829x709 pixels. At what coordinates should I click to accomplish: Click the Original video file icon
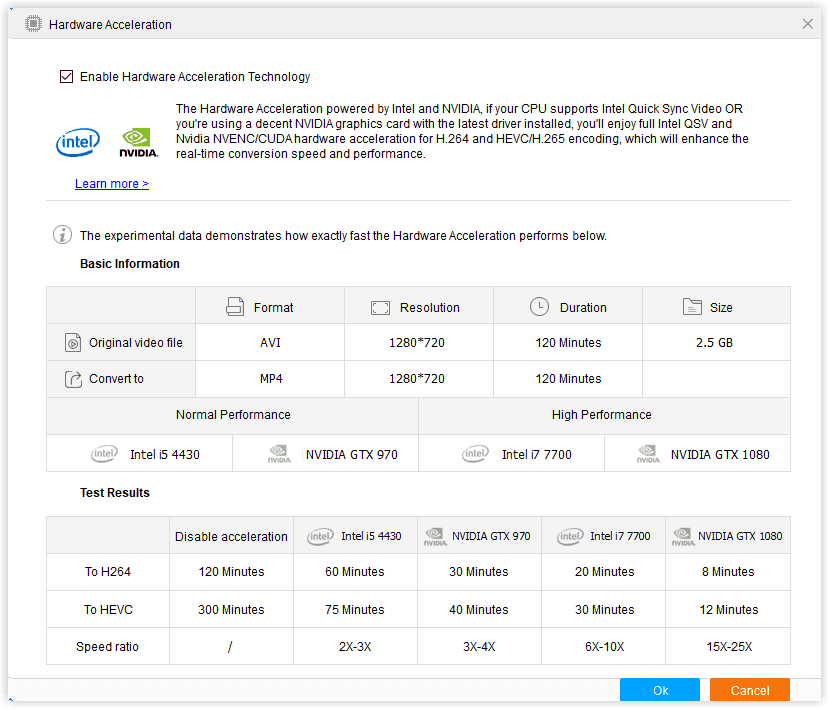pyautogui.click(x=73, y=343)
